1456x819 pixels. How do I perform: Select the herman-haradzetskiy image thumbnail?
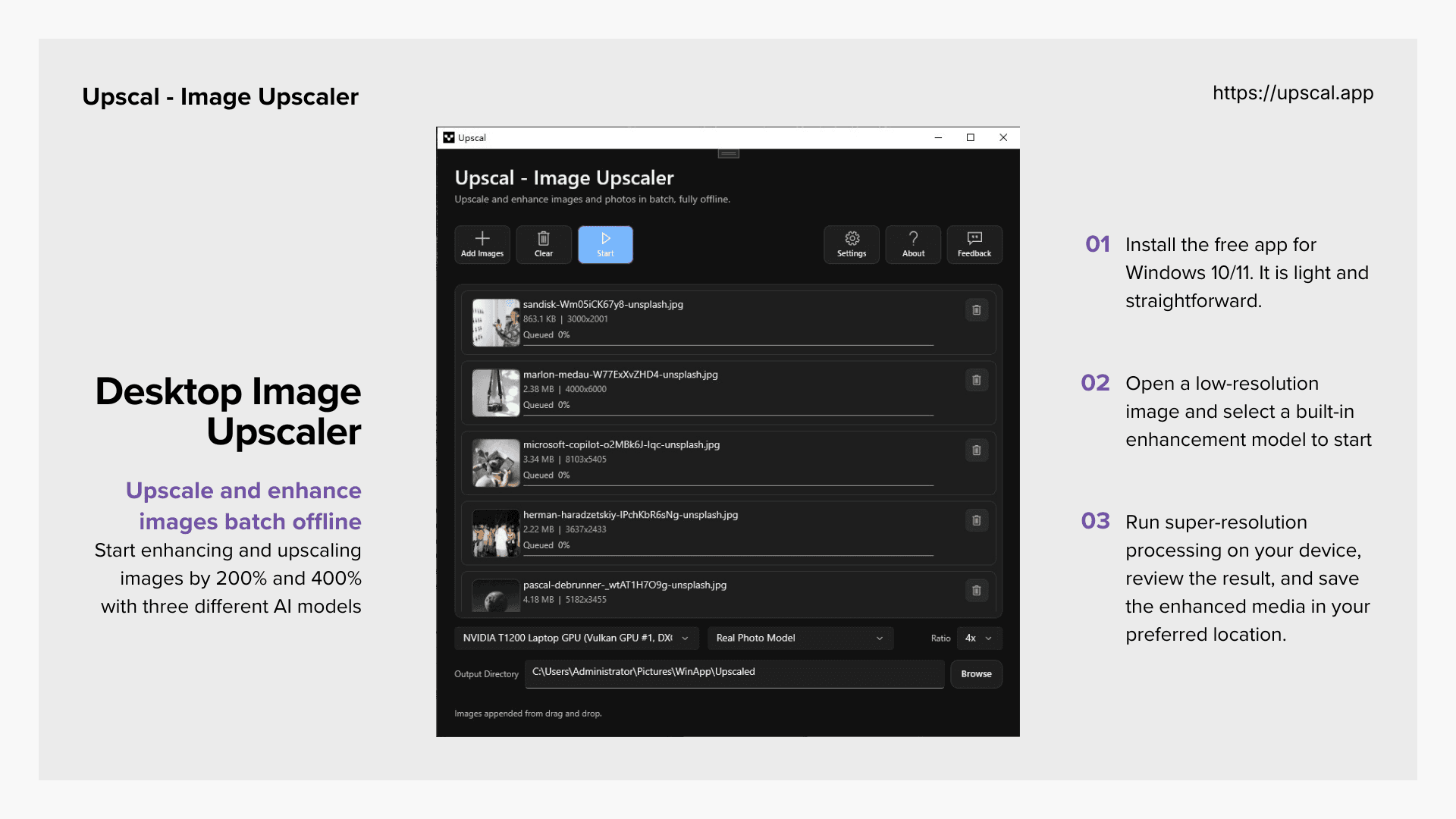click(496, 533)
